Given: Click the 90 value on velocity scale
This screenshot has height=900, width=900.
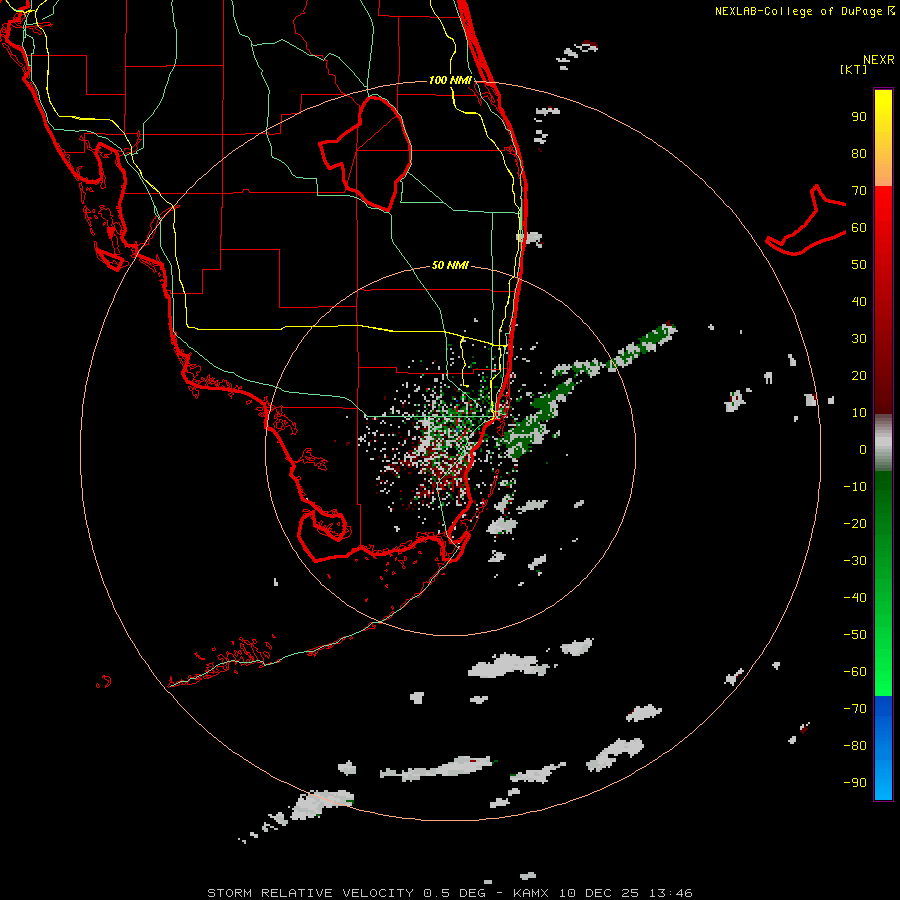Looking at the screenshot, I should coord(859,117).
